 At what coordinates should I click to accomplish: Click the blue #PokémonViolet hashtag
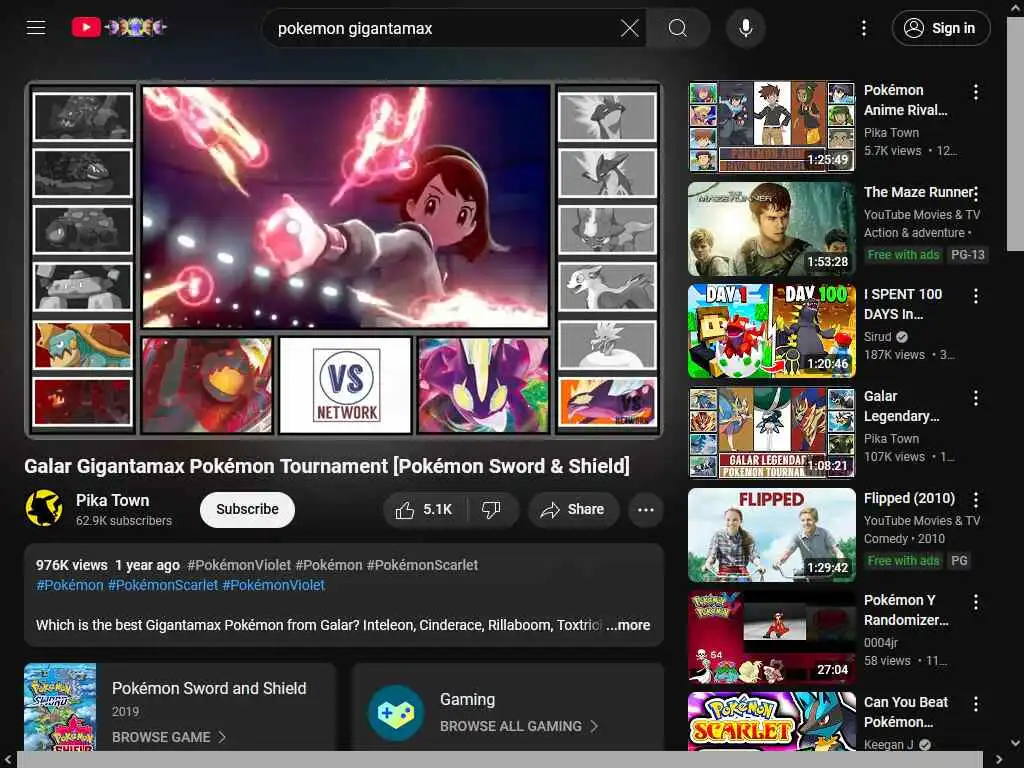[274, 585]
